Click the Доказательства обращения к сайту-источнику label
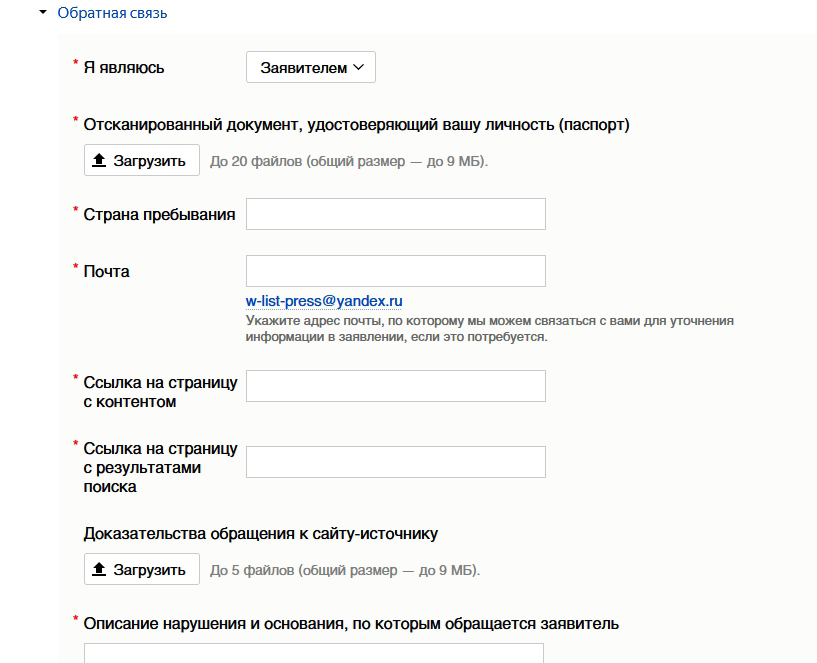This screenshot has width=817, height=663. (261, 533)
